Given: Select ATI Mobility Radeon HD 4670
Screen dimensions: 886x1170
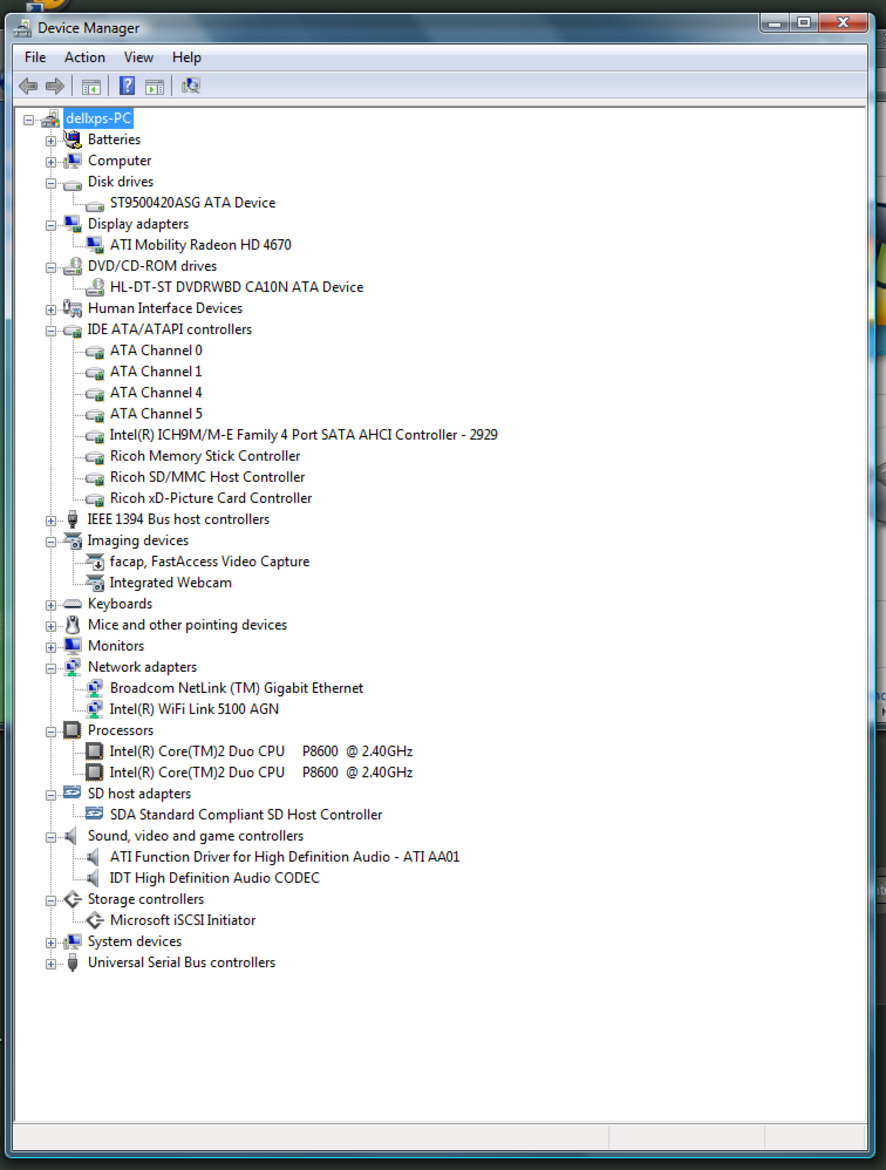Looking at the screenshot, I should click(201, 245).
